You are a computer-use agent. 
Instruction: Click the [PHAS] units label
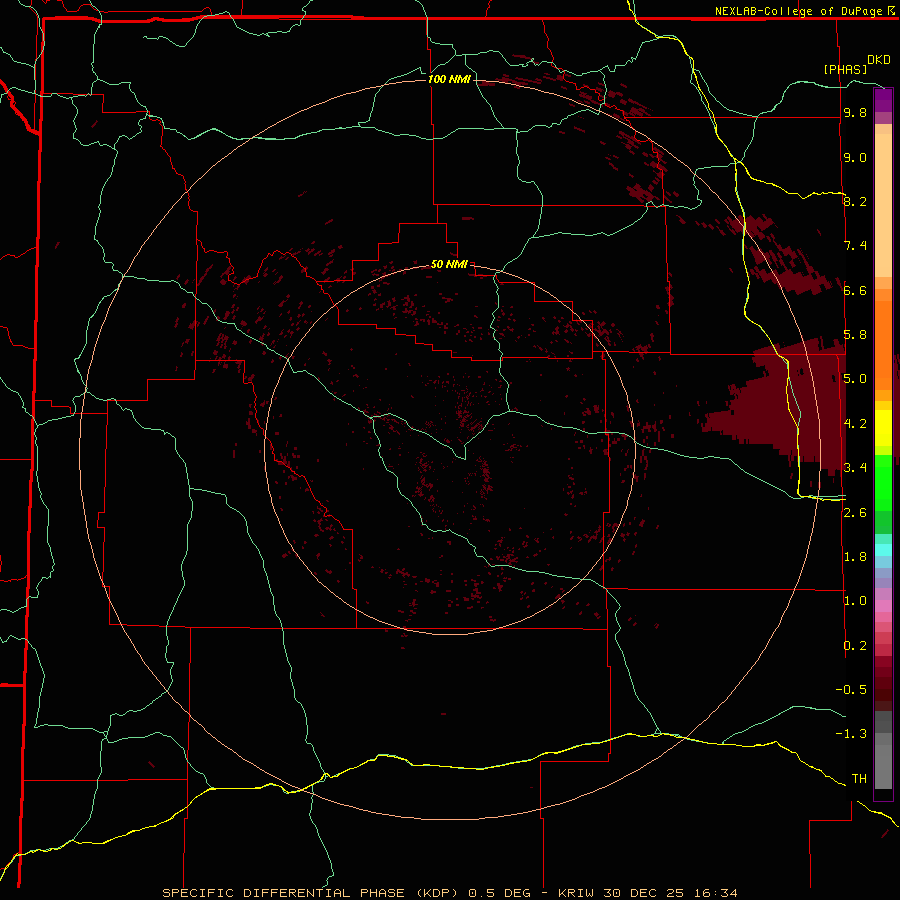pyautogui.click(x=845, y=70)
